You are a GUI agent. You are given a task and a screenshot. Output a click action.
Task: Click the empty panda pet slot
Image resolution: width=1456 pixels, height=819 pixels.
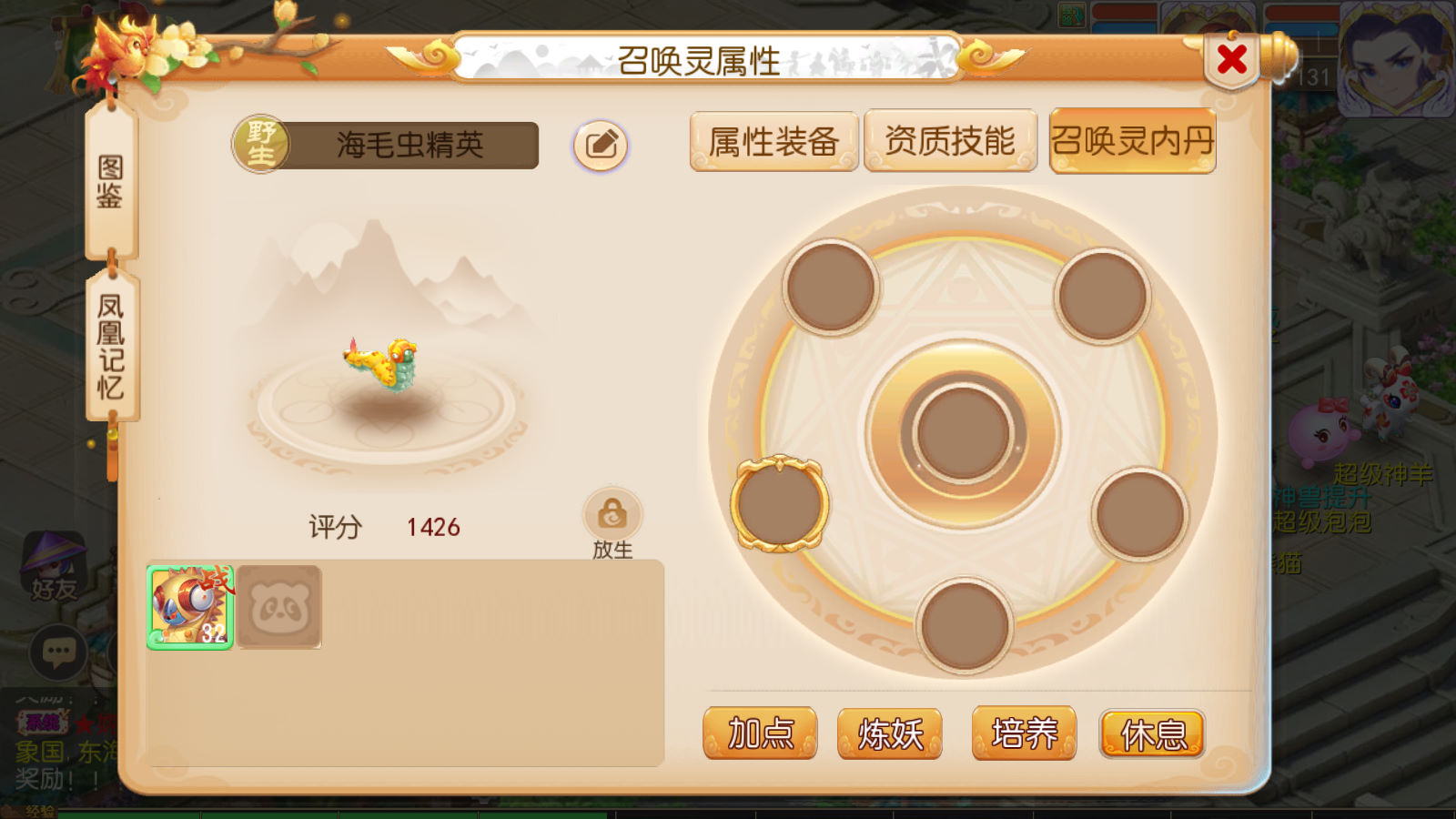point(279,607)
